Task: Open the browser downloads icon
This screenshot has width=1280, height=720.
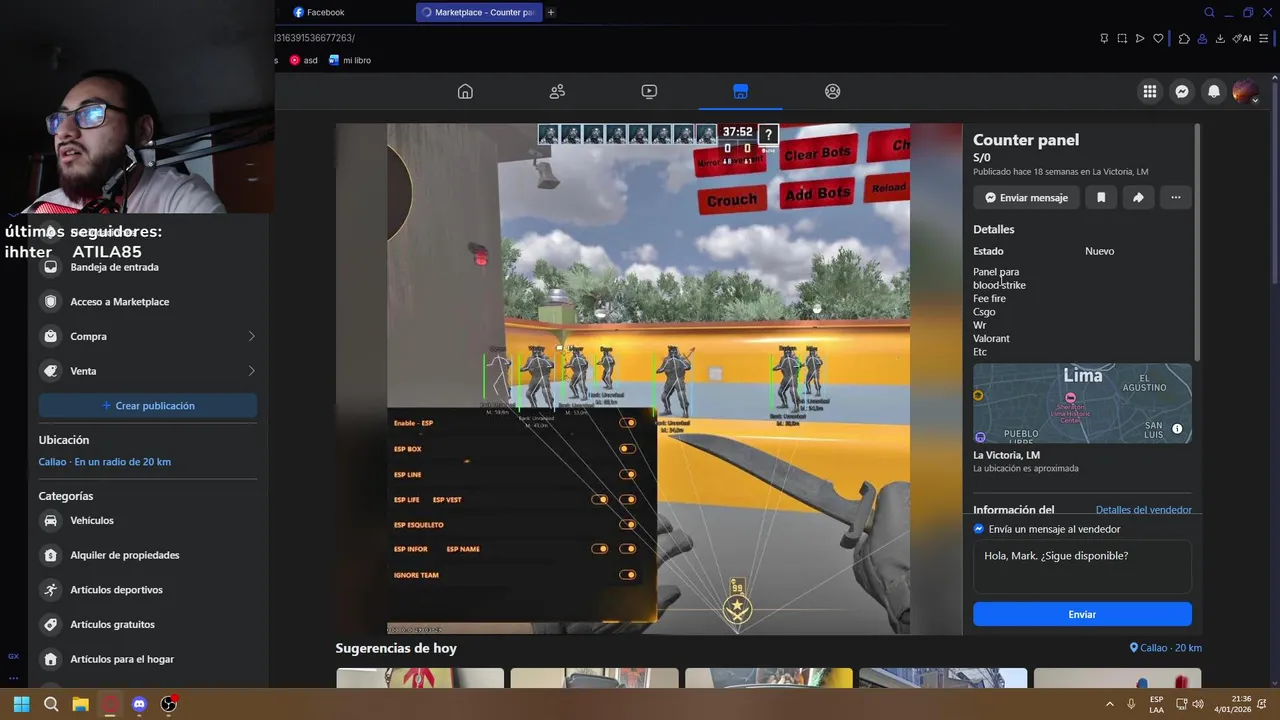Action: pos(1220,38)
